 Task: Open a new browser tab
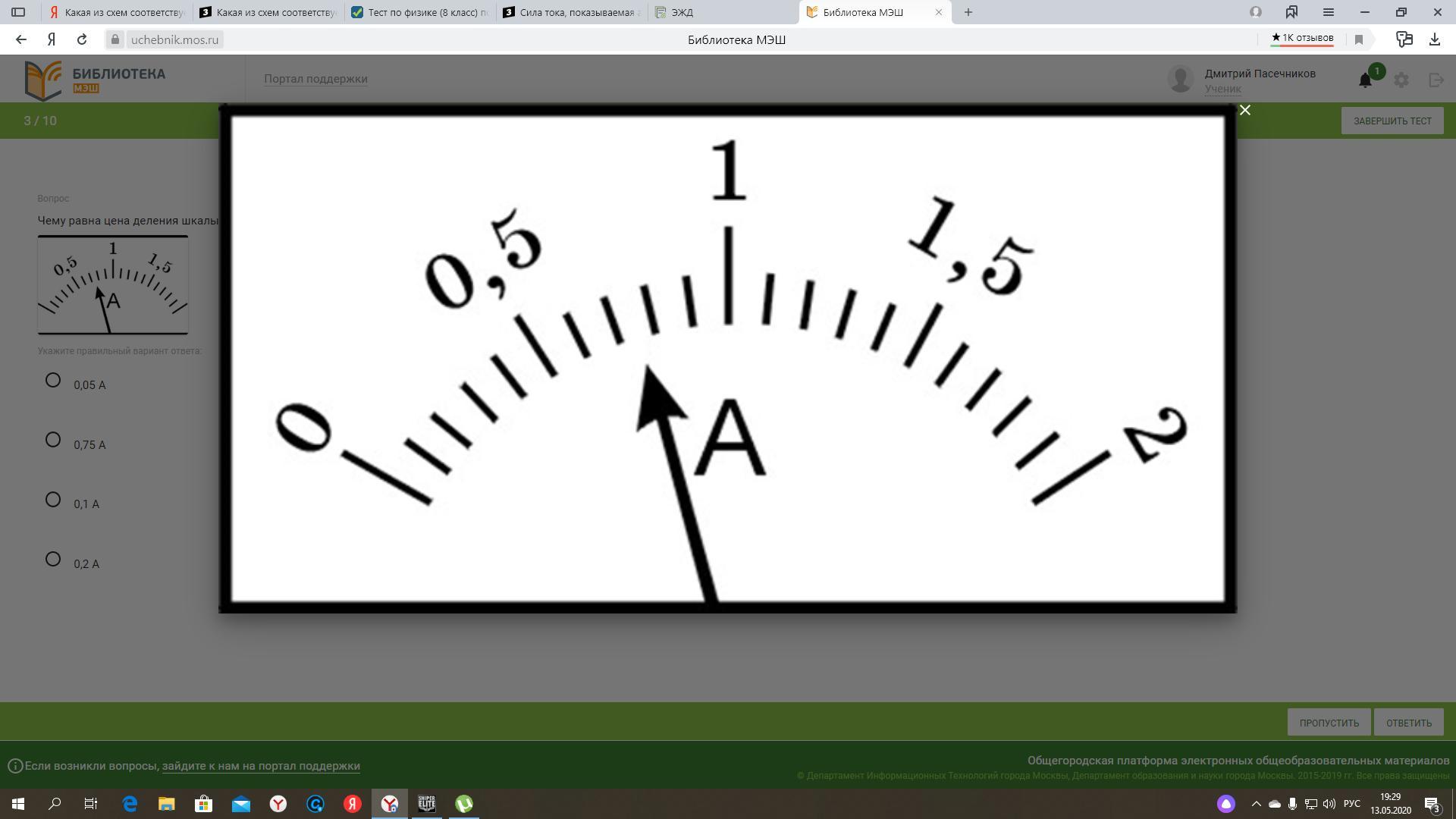point(968,12)
